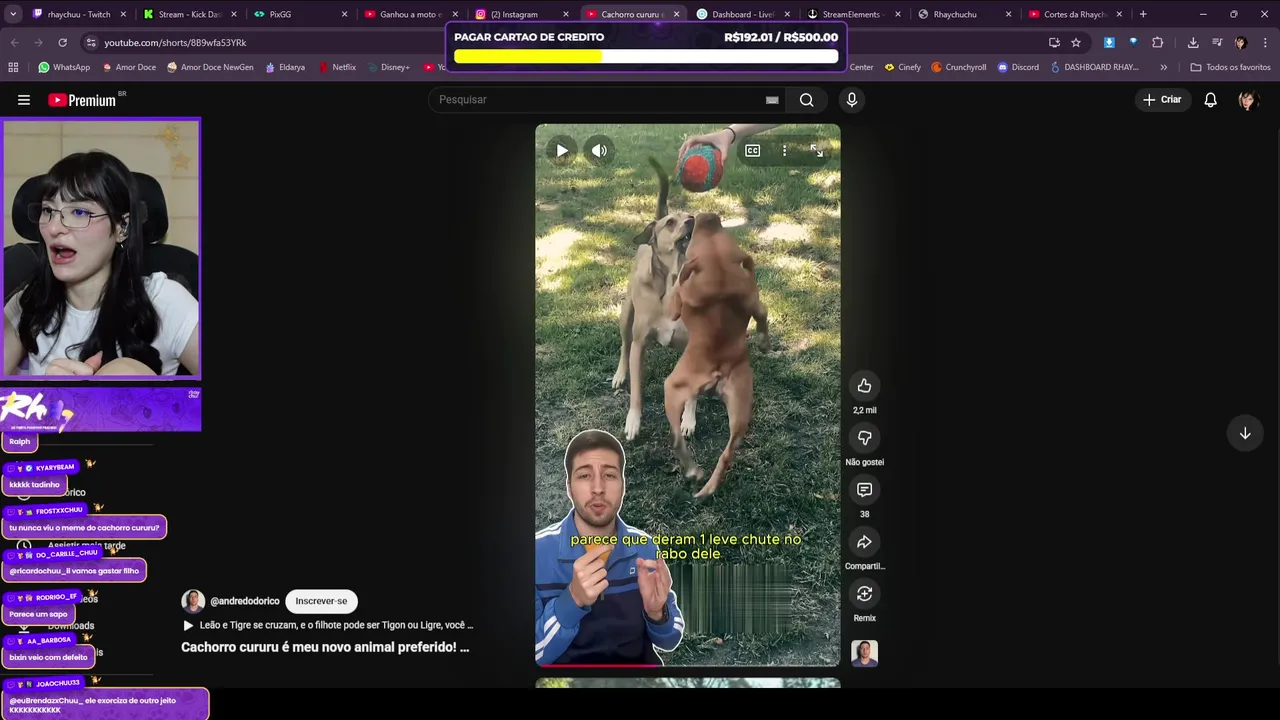Reload the current page

click(62, 42)
